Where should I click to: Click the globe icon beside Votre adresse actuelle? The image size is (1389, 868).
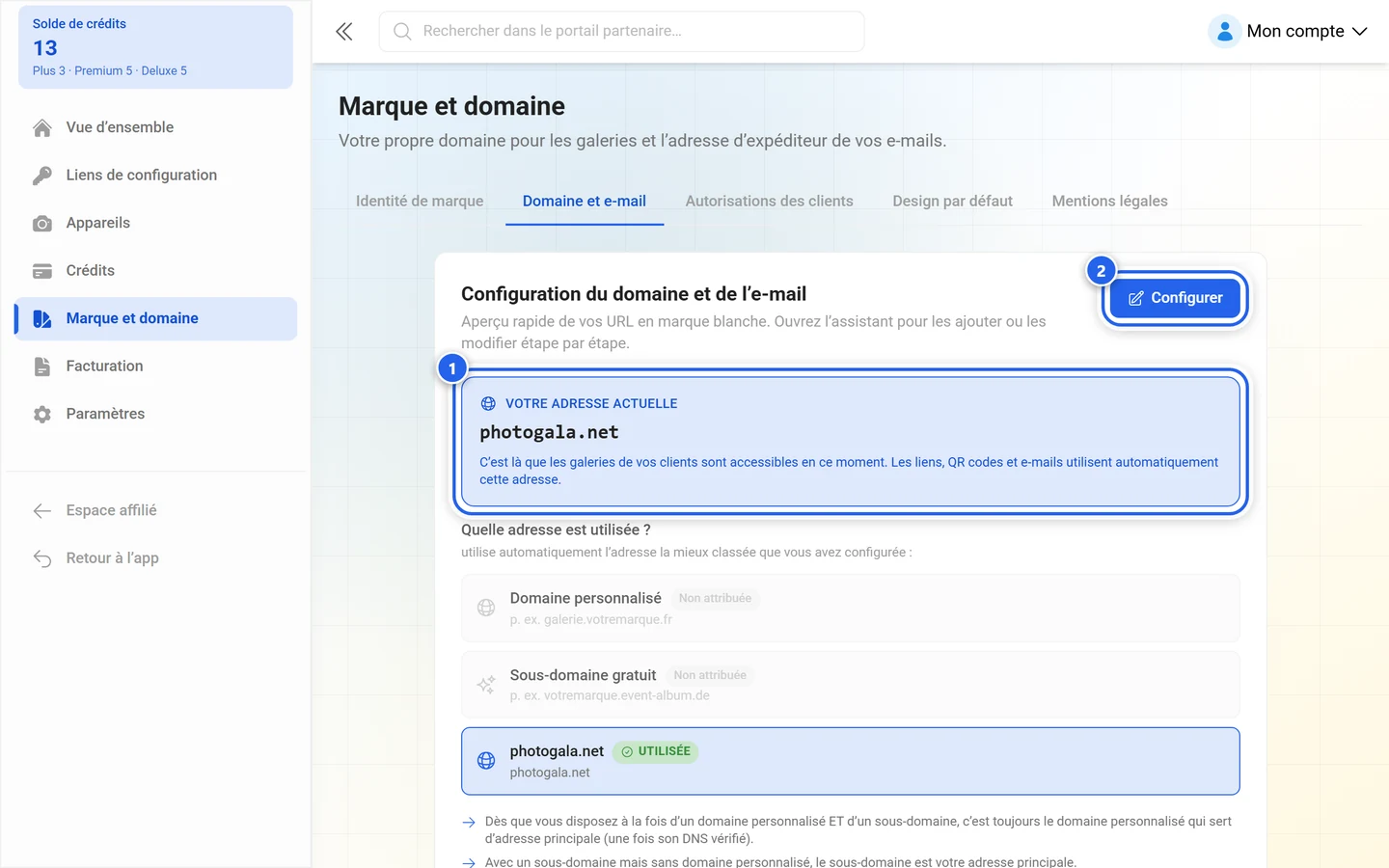[488, 404]
